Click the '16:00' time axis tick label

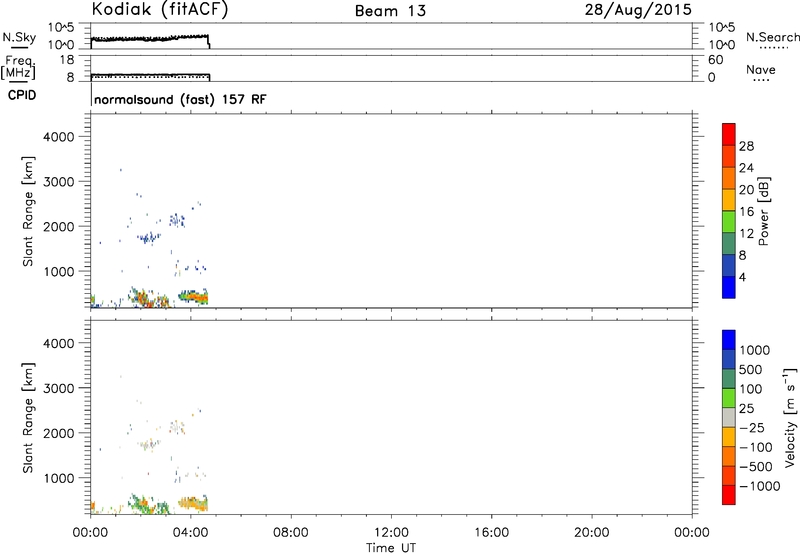[x=491, y=533]
